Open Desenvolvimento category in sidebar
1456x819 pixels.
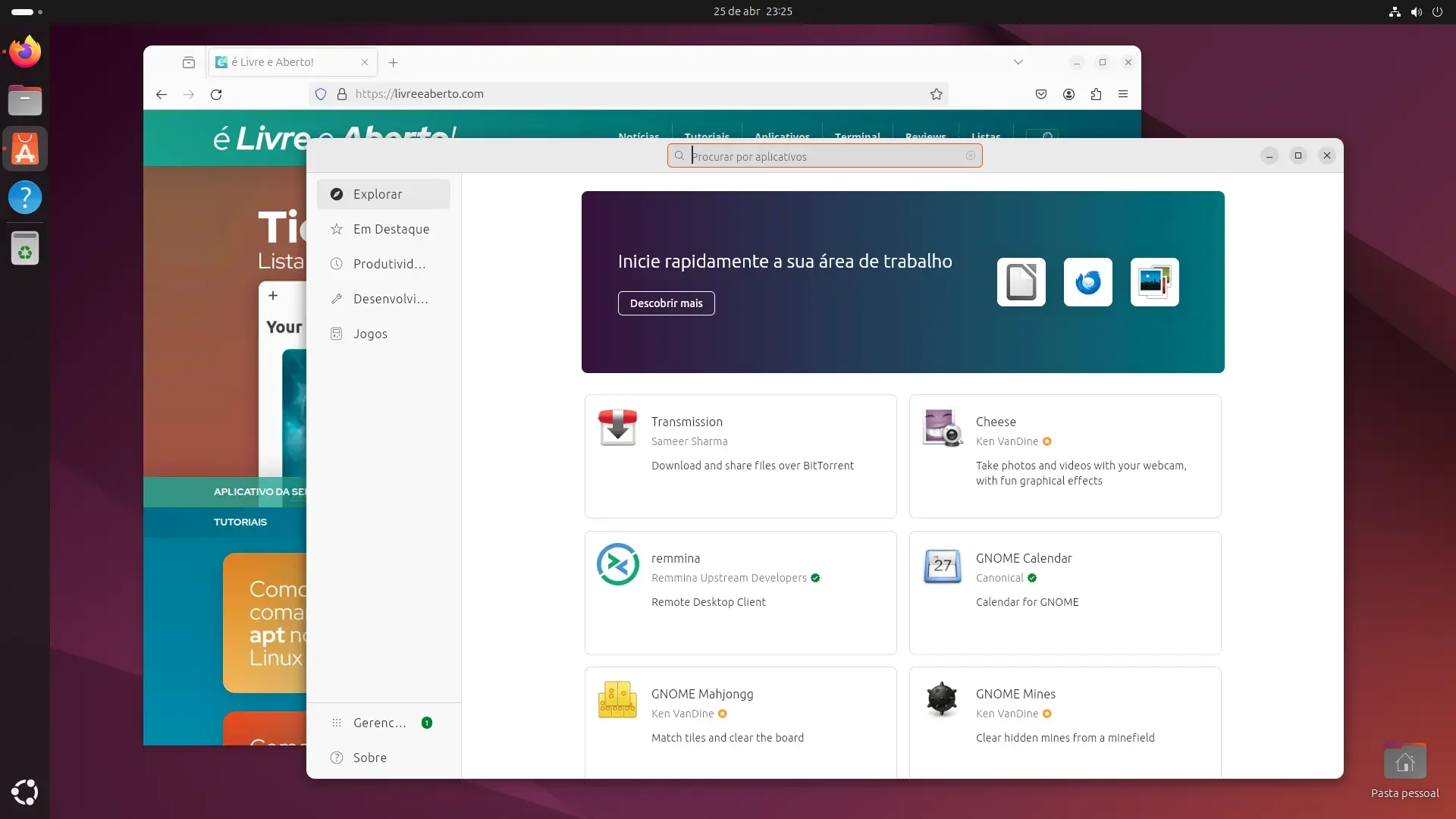[x=384, y=299]
